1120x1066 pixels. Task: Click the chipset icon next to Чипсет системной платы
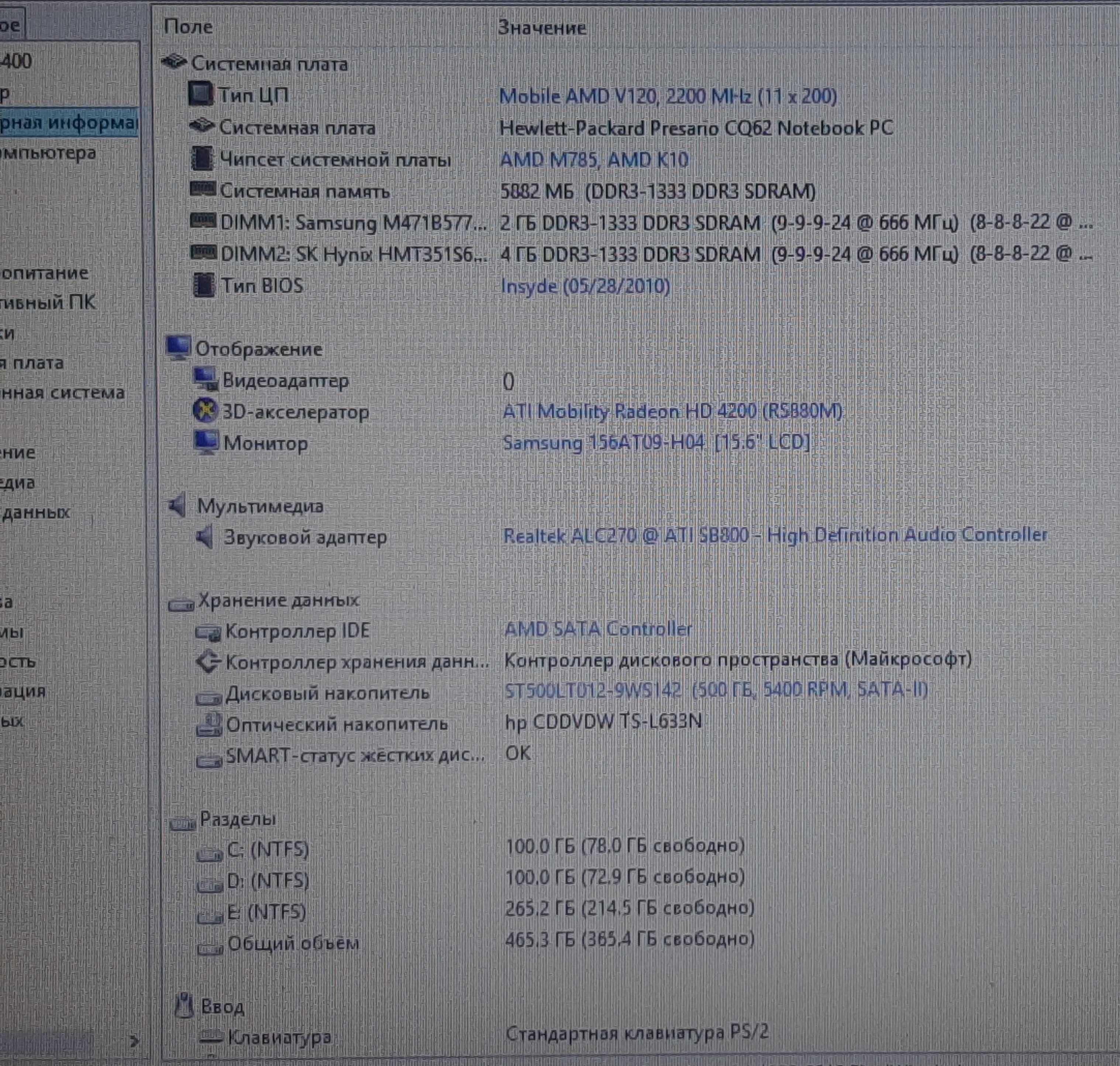pyautogui.click(x=202, y=159)
